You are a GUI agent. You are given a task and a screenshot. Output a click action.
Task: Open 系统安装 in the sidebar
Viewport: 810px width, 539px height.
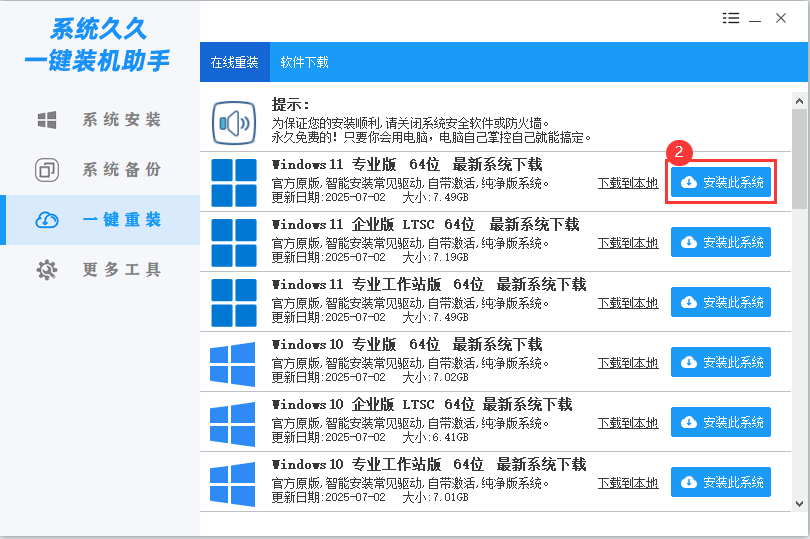[100, 120]
